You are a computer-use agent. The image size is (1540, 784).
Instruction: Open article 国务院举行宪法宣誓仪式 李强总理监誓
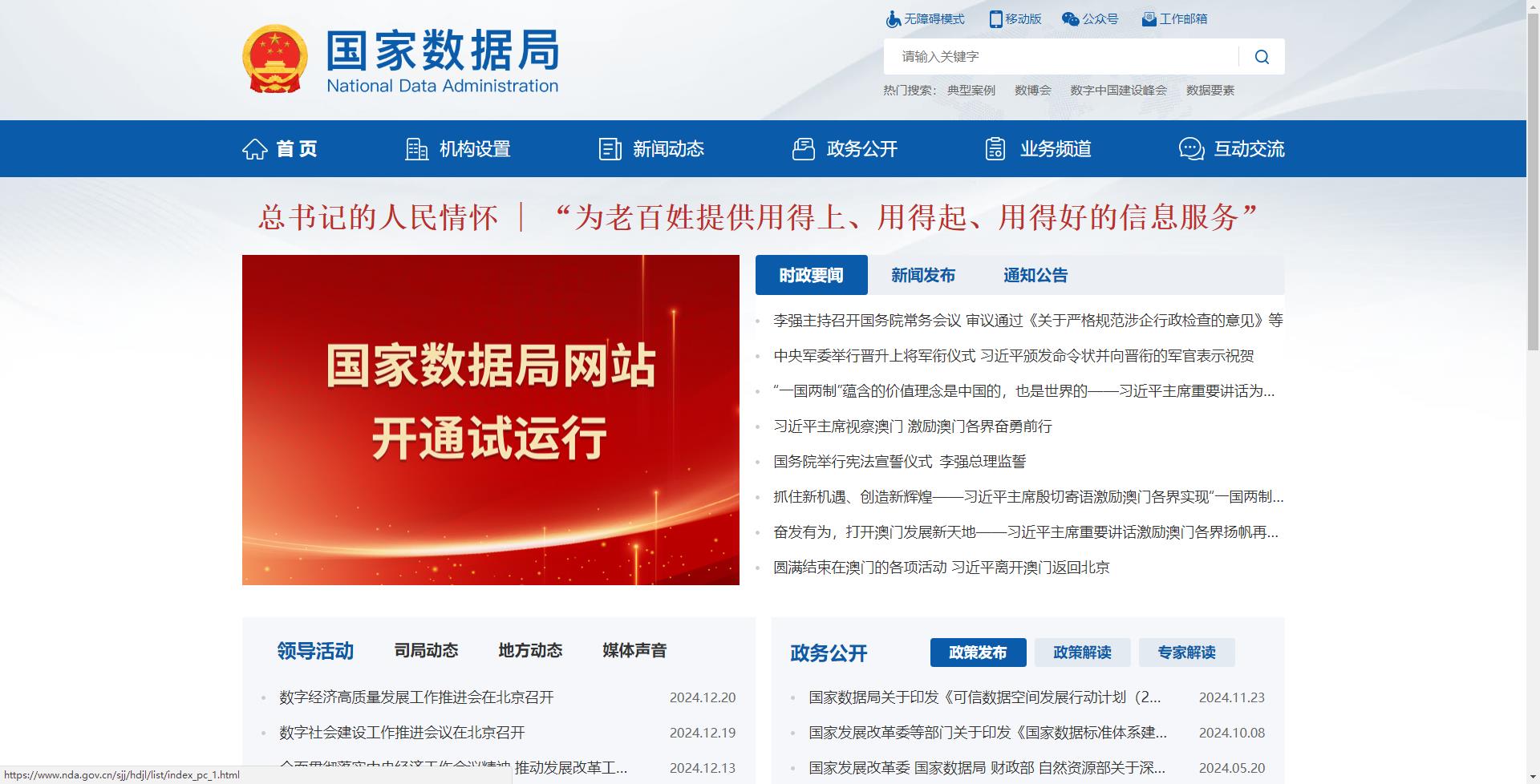click(899, 462)
